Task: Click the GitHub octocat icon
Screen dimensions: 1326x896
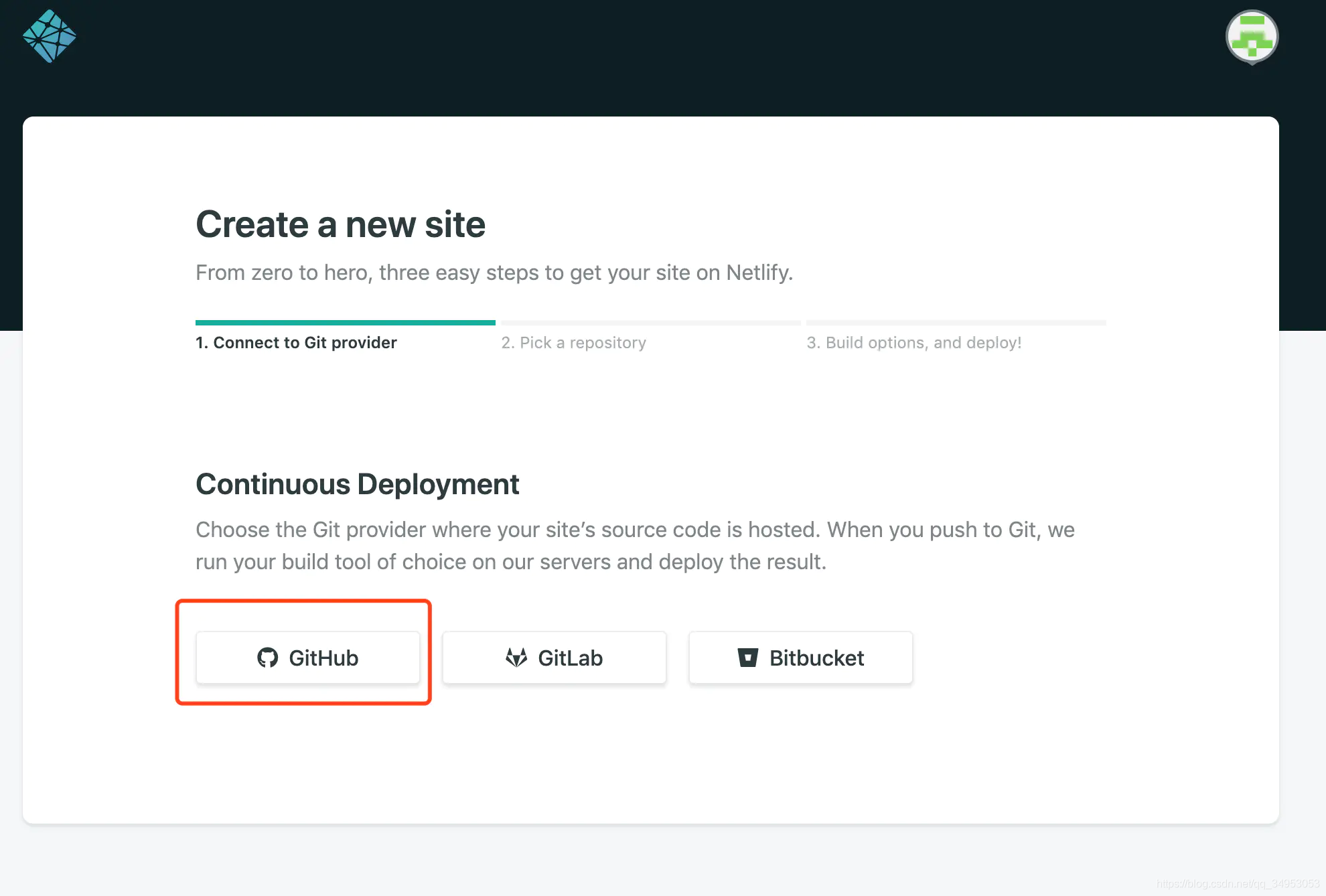Action: [x=268, y=658]
